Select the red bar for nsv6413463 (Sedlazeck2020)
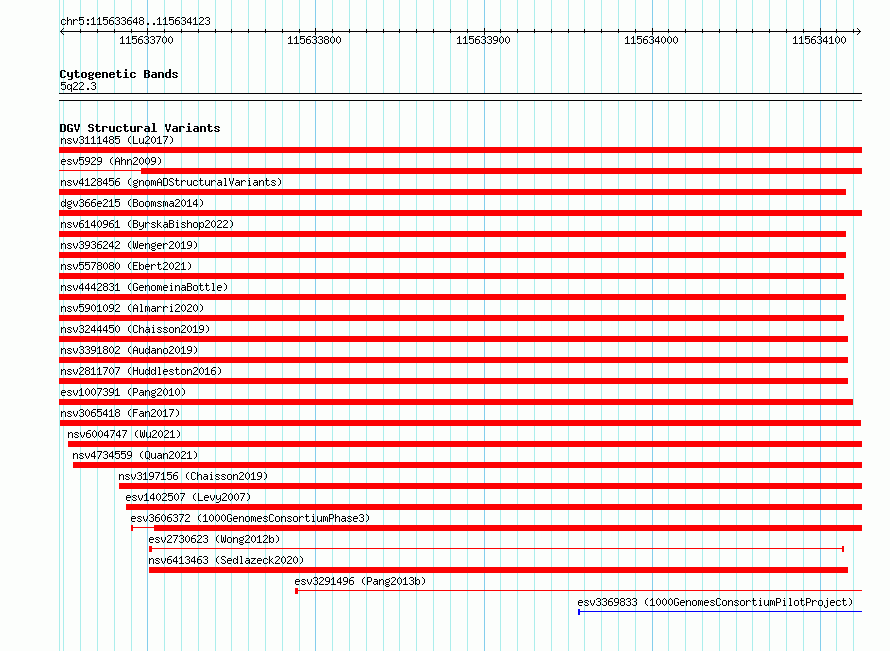The width and height of the screenshot is (890, 651). click(x=498, y=570)
